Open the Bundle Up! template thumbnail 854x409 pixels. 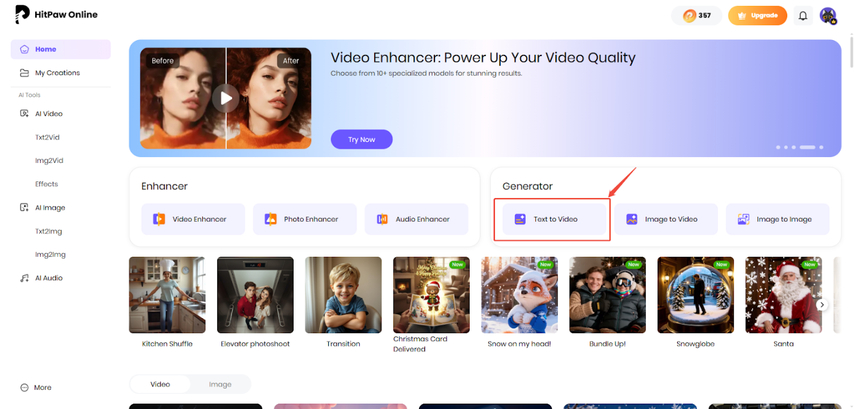[608, 295]
